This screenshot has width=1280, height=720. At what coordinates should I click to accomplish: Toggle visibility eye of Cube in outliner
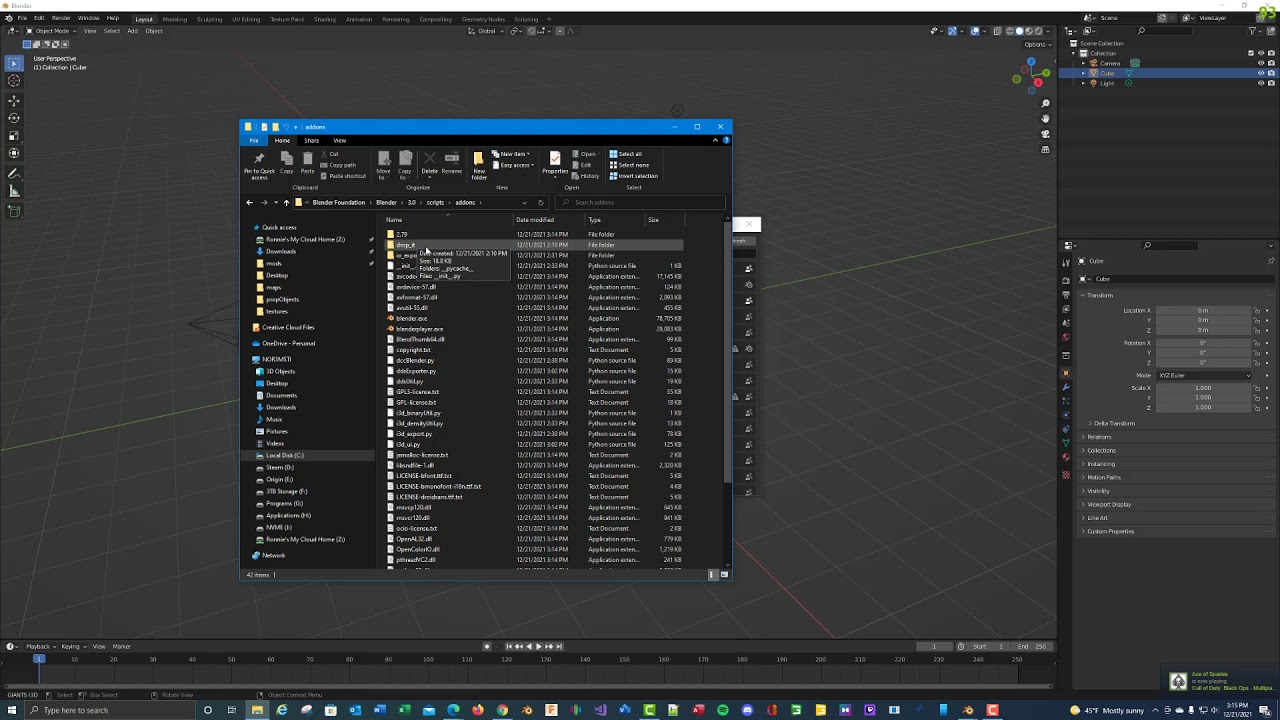click(x=1260, y=73)
